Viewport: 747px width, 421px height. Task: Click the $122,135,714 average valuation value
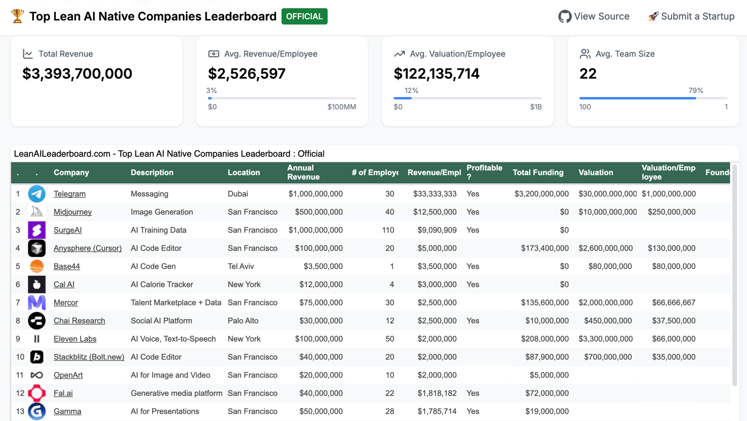coord(436,74)
